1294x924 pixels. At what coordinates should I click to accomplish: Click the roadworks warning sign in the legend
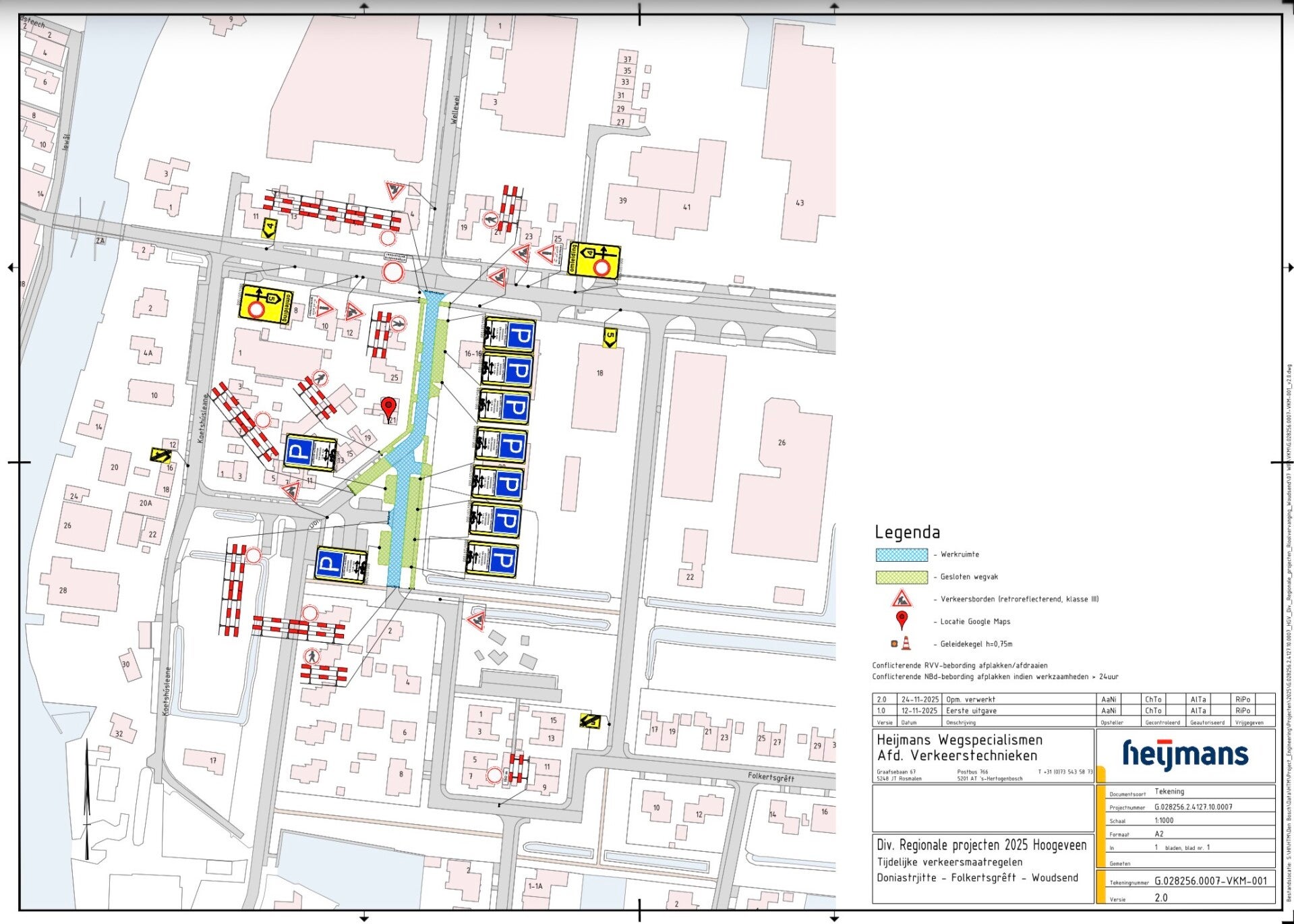(x=901, y=599)
